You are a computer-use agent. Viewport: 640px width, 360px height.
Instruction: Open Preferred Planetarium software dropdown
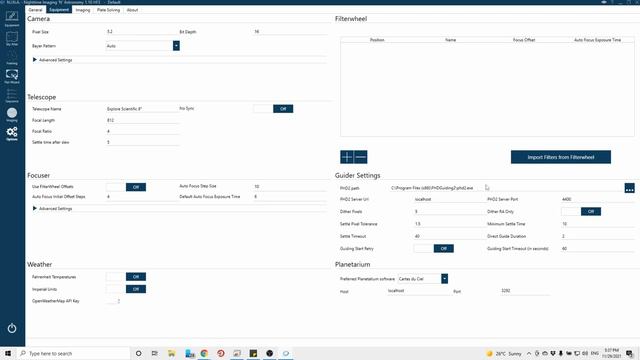[444, 278]
